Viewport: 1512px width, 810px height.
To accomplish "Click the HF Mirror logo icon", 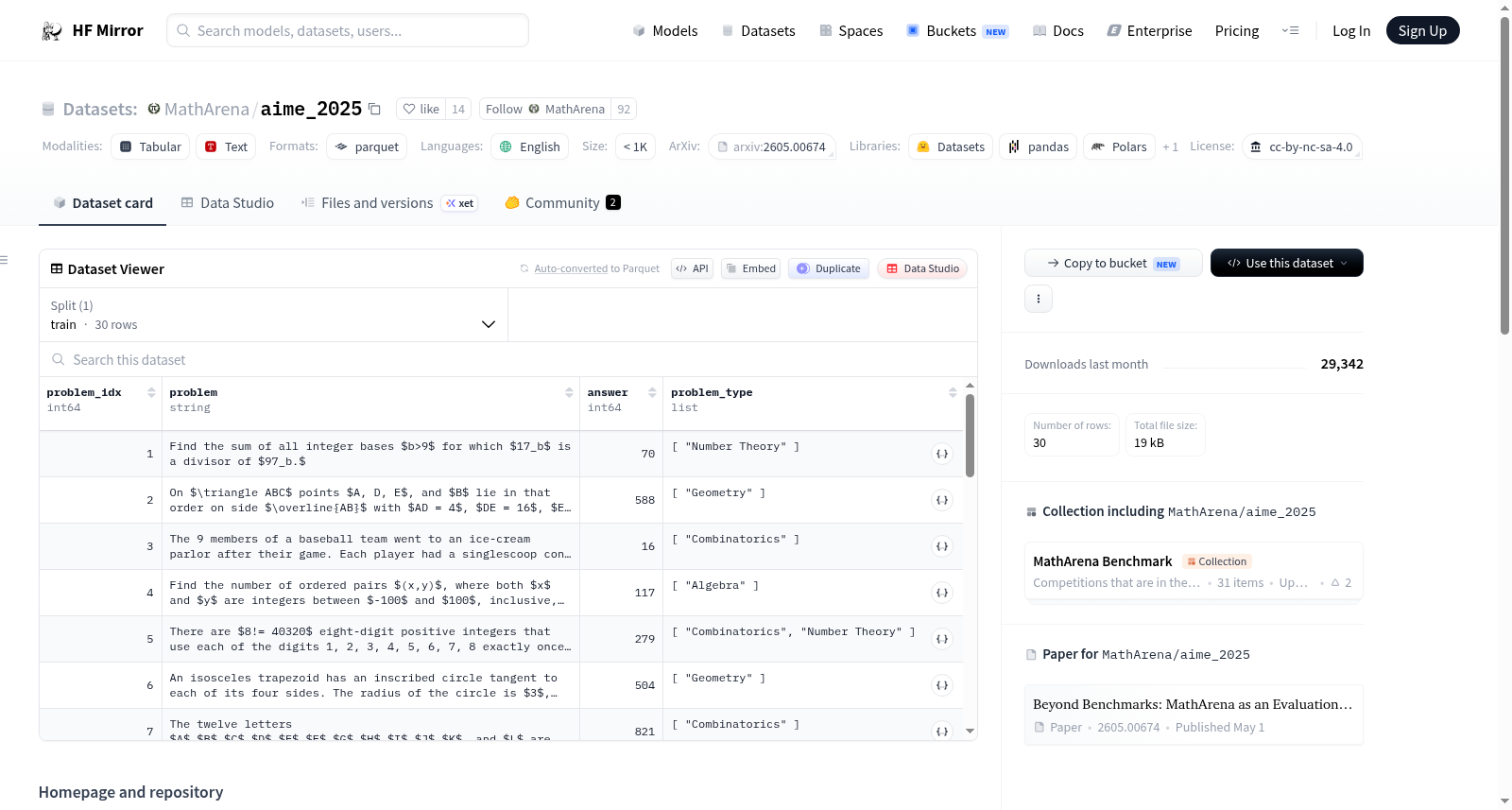I will pos(52,31).
